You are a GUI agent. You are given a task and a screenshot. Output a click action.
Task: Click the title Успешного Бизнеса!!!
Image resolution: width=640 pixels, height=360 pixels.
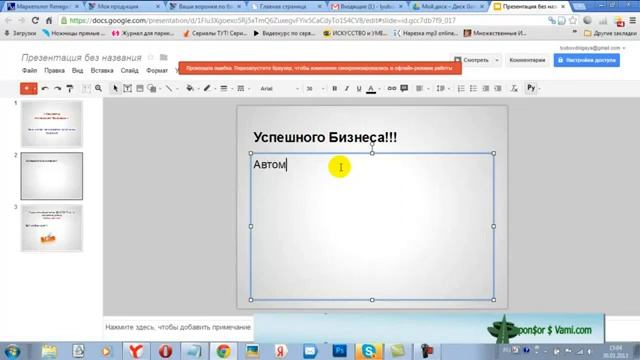tap(325, 137)
